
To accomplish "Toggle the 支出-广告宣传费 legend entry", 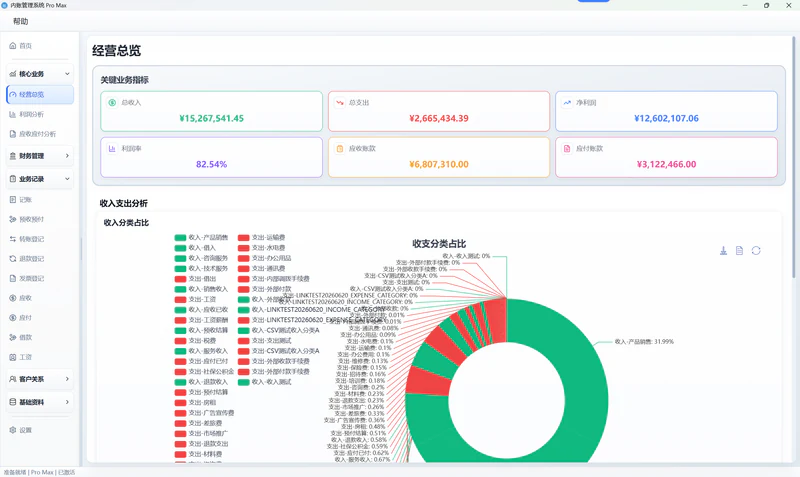I will click(x=204, y=413).
